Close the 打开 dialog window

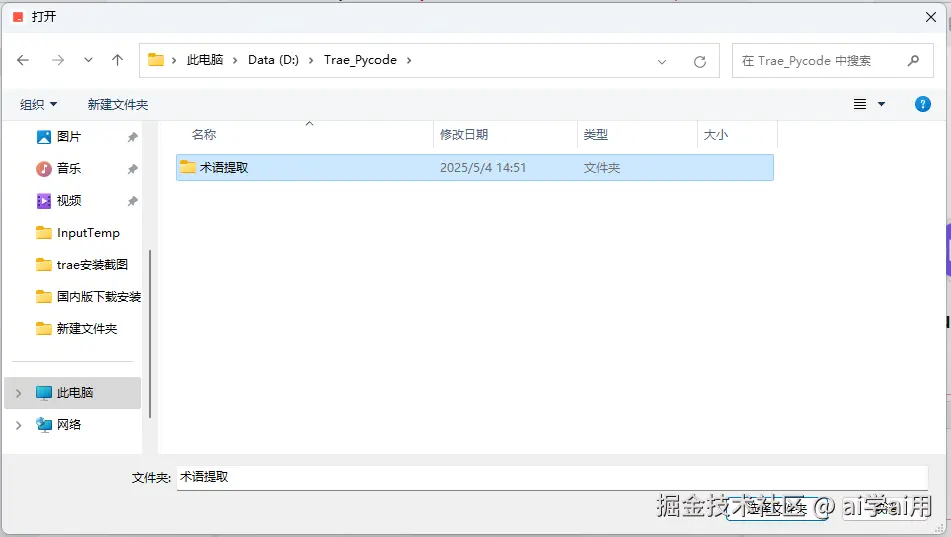tap(931, 17)
